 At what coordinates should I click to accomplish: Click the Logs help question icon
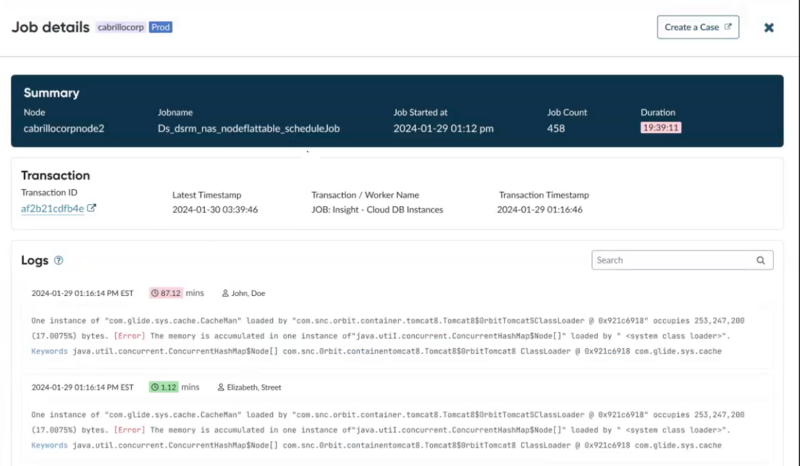click(59, 260)
